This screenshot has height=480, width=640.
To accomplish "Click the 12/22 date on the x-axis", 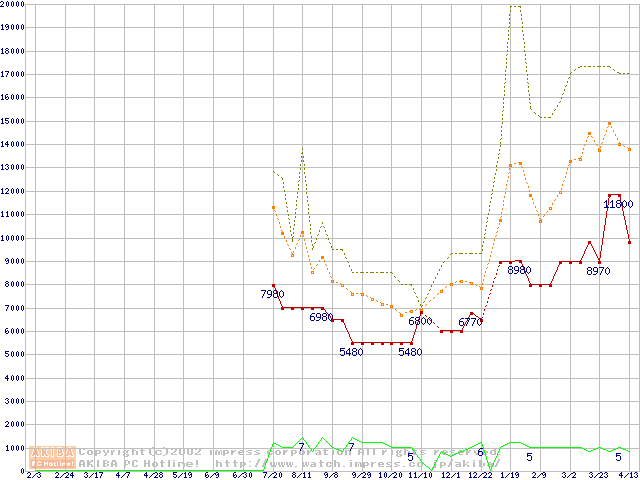I will (x=480, y=474).
